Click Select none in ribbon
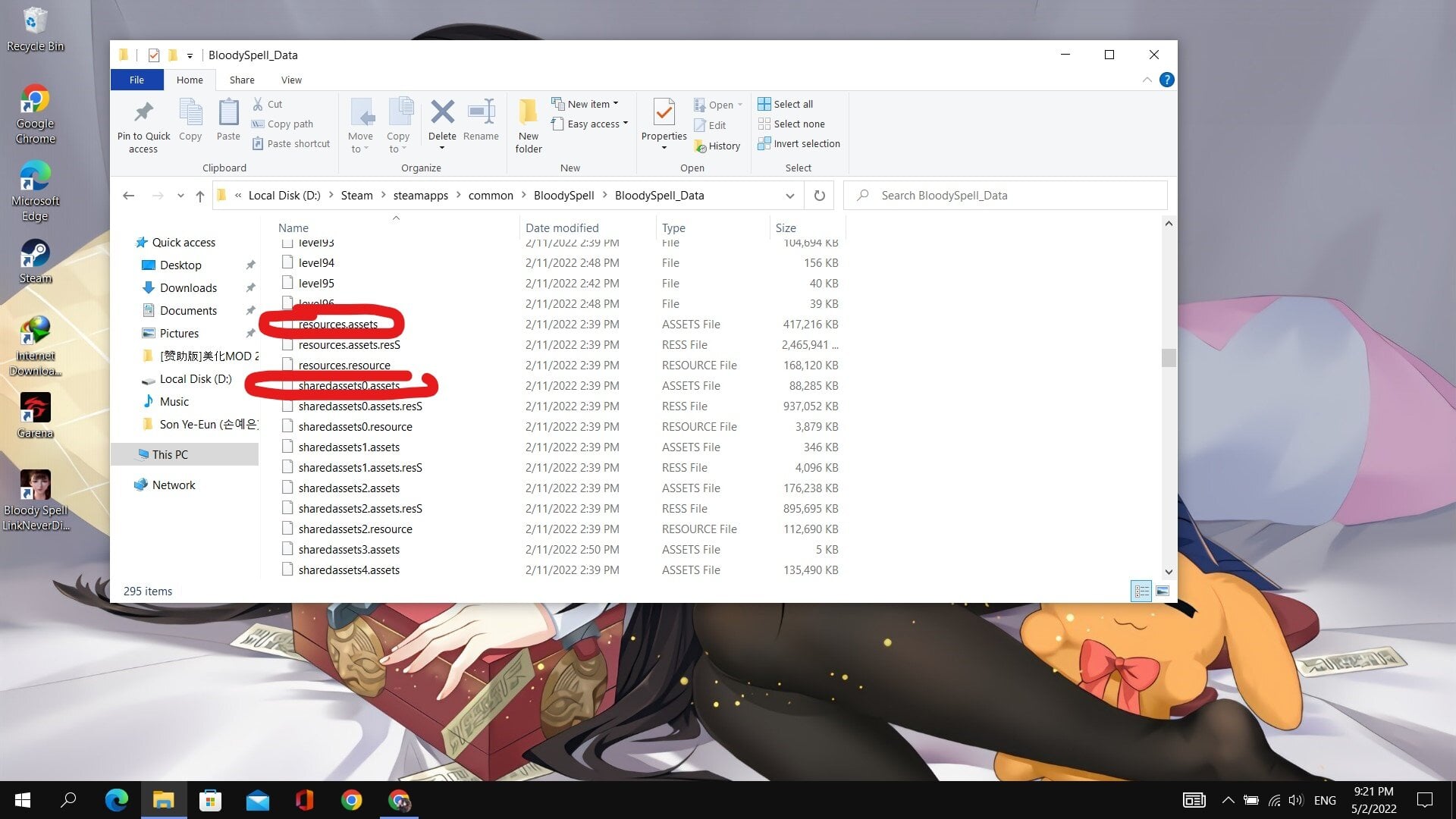 791,124
